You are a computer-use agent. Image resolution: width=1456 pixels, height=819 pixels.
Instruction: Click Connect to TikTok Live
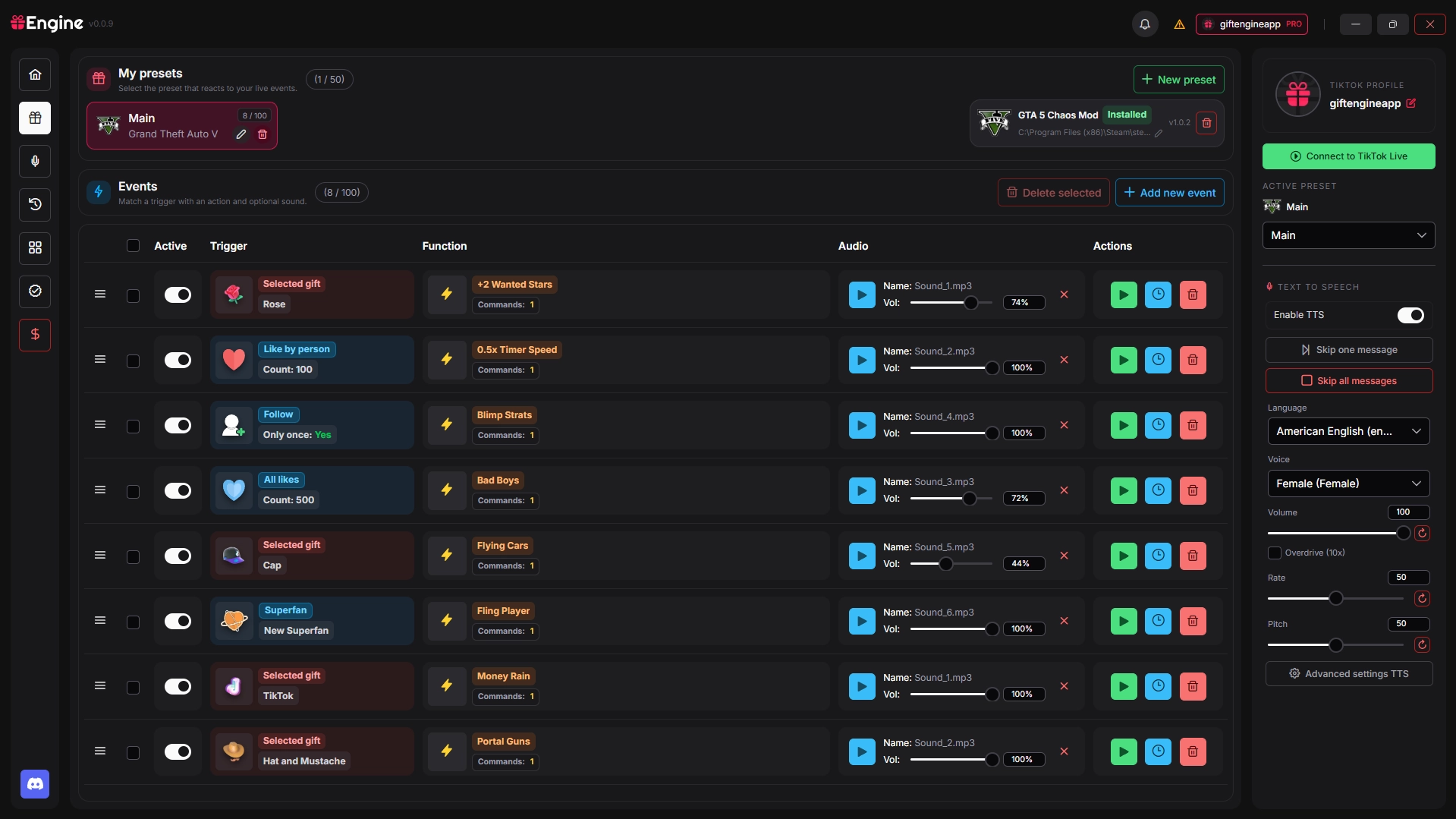click(x=1348, y=156)
